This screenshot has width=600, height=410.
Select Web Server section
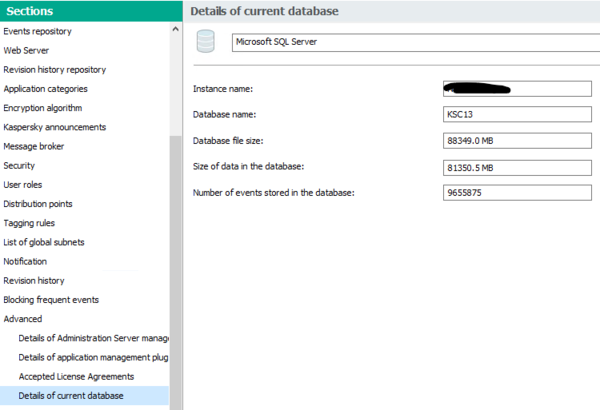26,50
